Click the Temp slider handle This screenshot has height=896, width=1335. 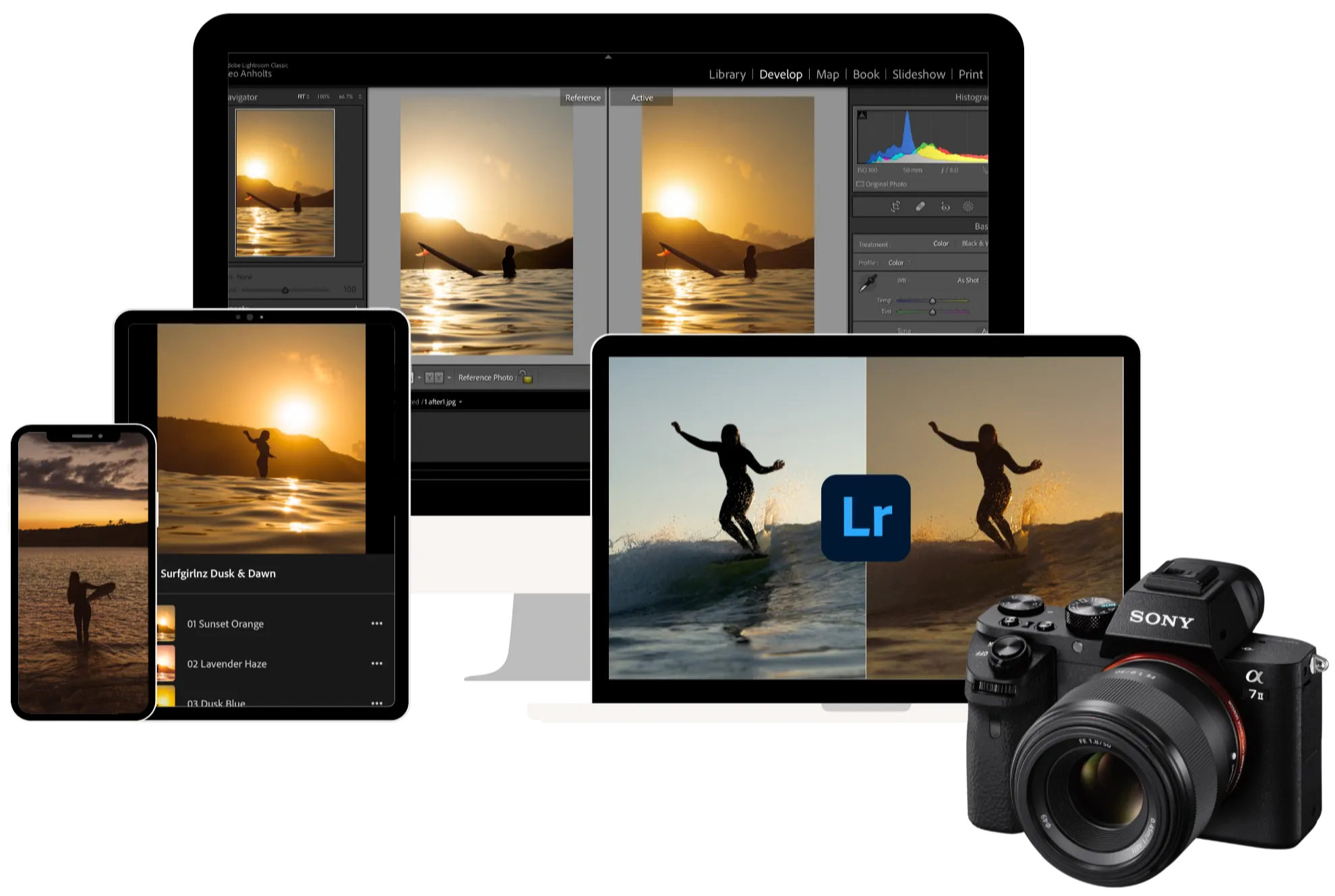(x=932, y=301)
